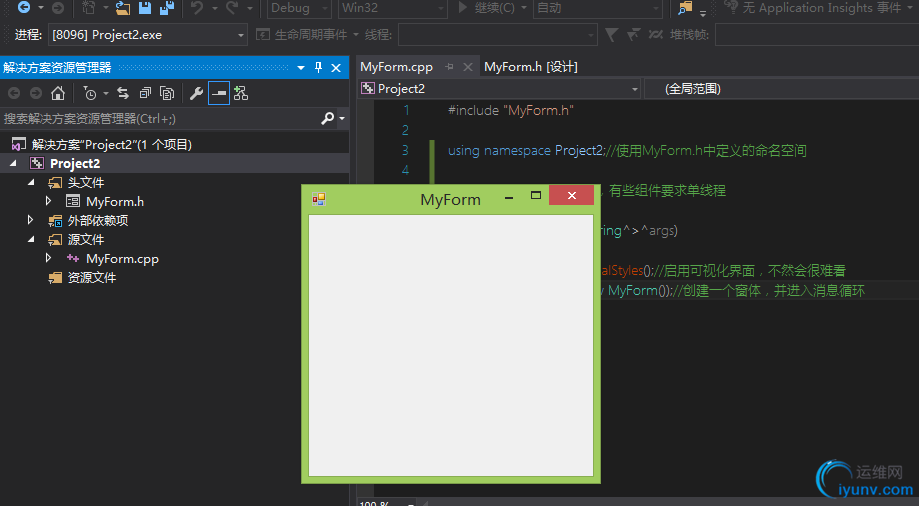Click the toggle thread marking icon
The image size is (919, 506).
click(x=655, y=35)
